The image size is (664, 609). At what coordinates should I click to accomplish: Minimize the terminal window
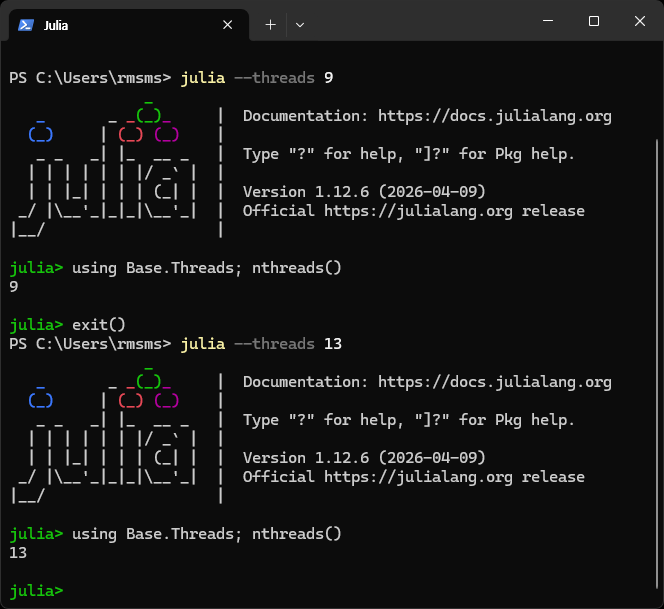[548, 21]
